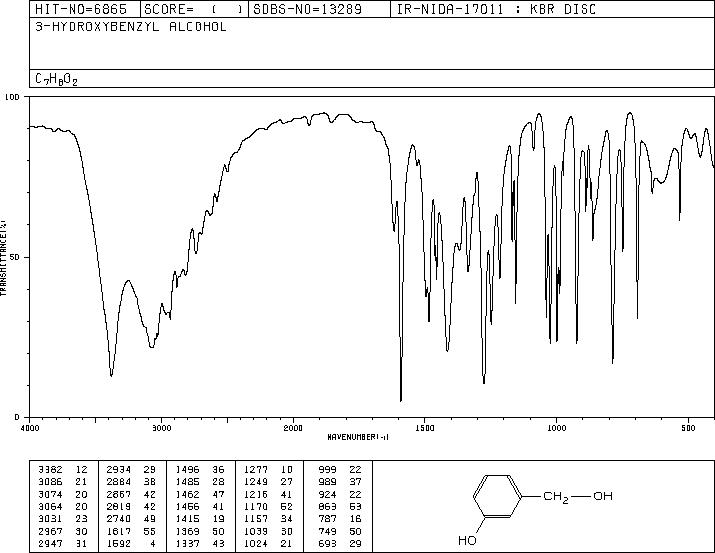Image resolution: width=715 pixels, height=553 pixels.
Task: Click the 4000 wavenumber axis label
Action: coord(30,428)
